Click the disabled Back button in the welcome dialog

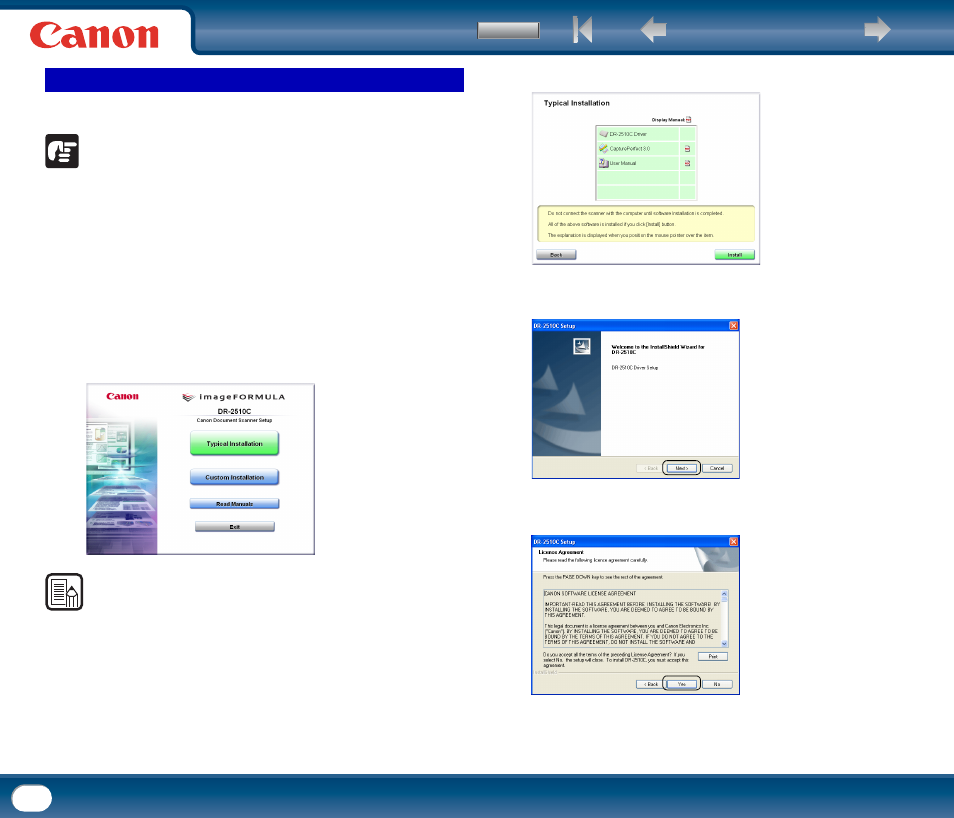[x=650, y=468]
